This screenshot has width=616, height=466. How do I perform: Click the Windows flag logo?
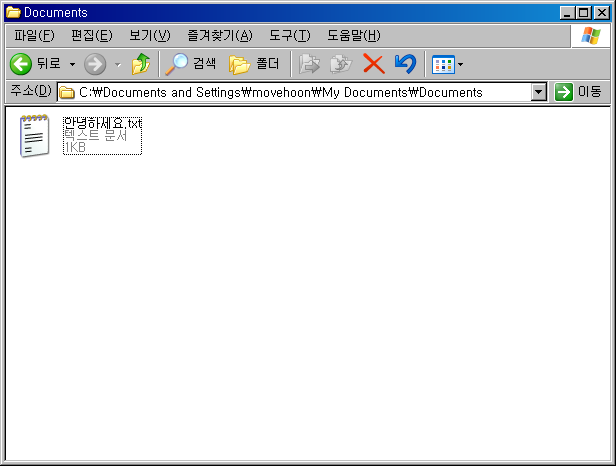tap(591, 36)
